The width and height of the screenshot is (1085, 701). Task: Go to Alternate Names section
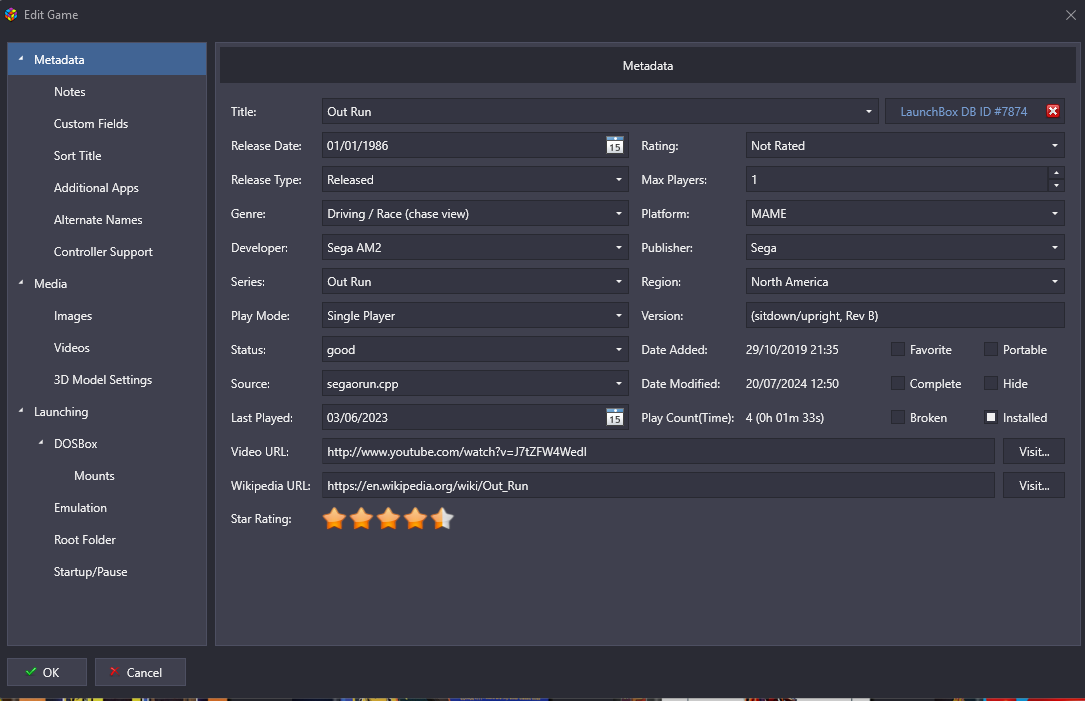pos(98,219)
